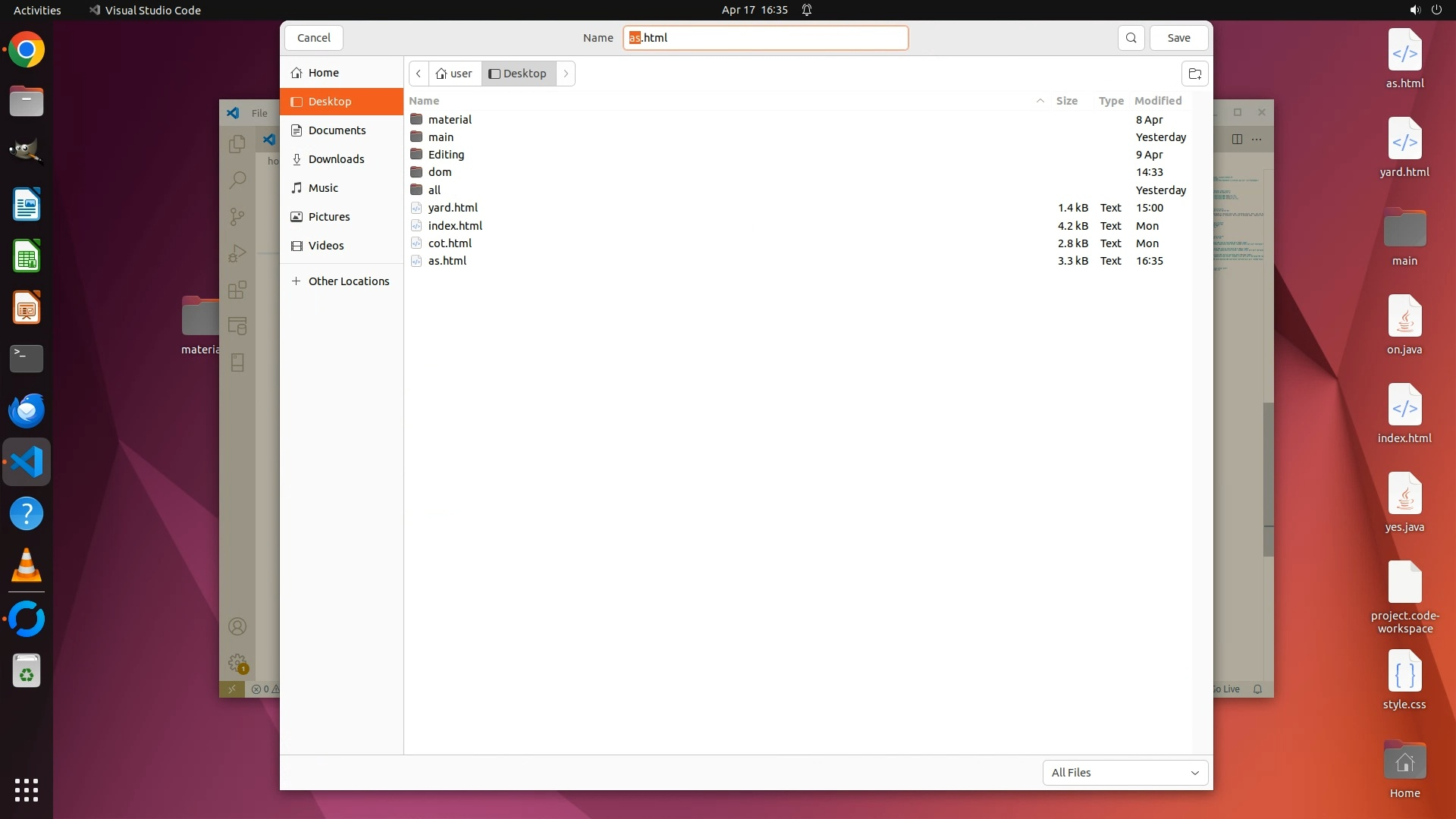Screen dimensions: 1456x819
Task: Click the back arrow in path bar
Action: pyautogui.click(x=419, y=74)
